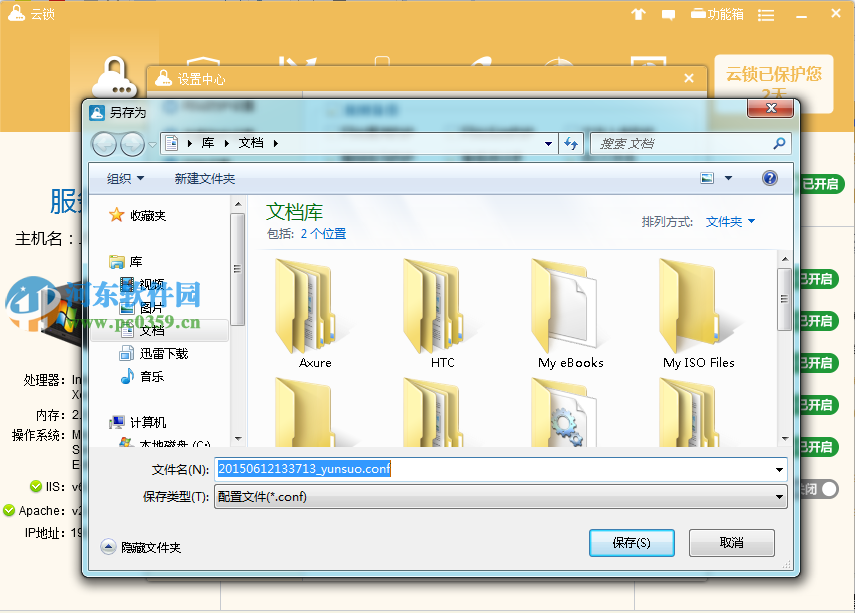This screenshot has height=613, width=855.
Task: Open the My eBooks folder
Action: [570, 315]
